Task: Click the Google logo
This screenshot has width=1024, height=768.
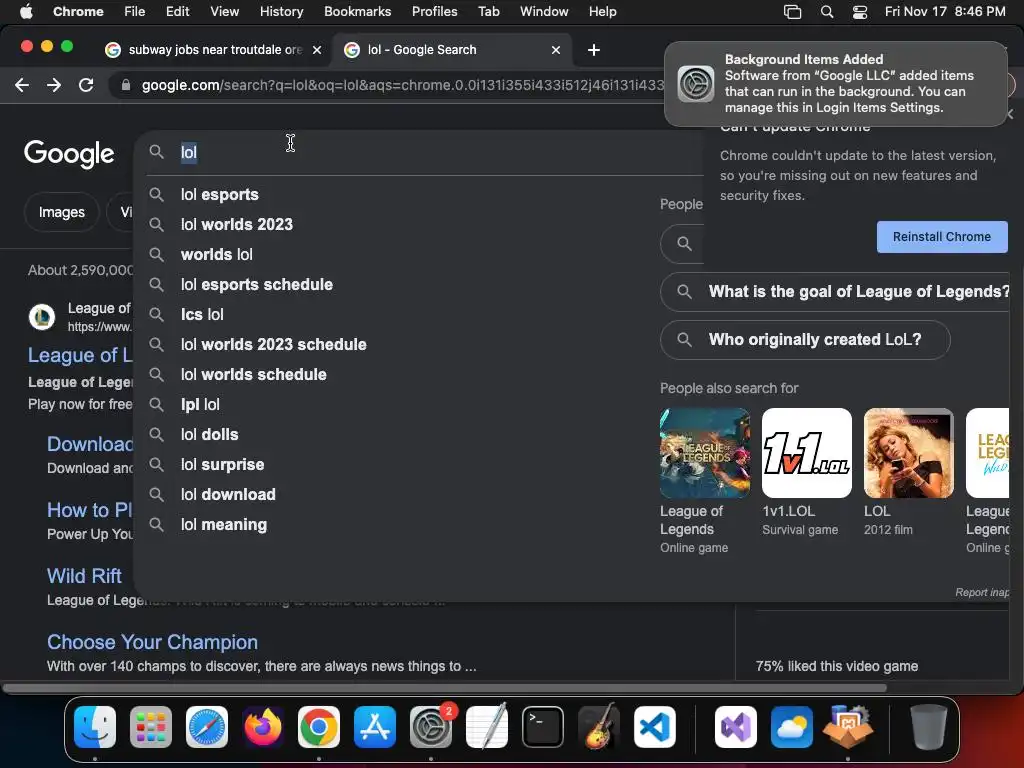Action: pos(69,154)
